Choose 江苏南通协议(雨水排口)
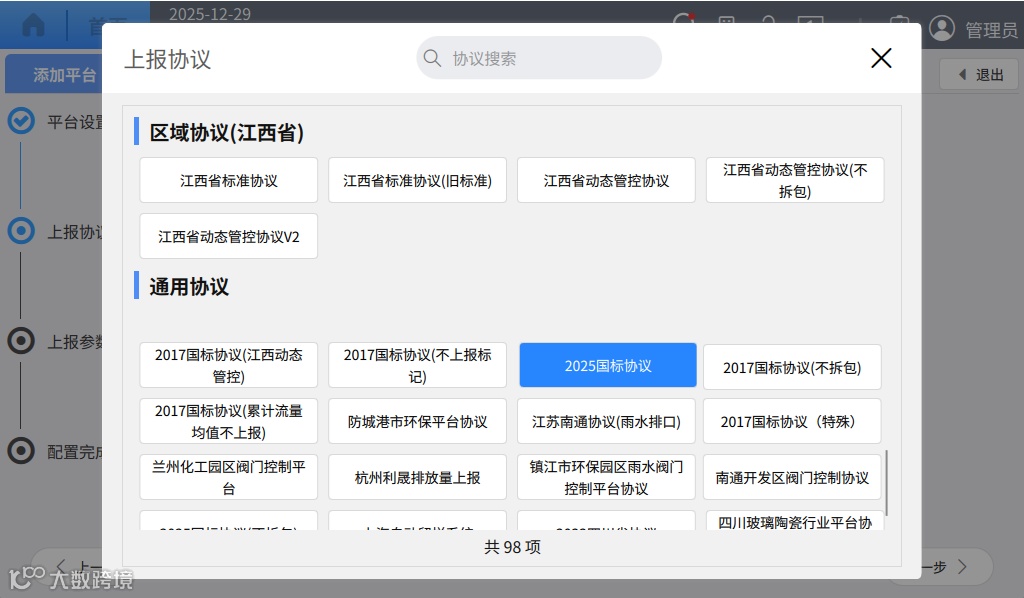Viewport: 1024px width, 598px height. point(606,421)
